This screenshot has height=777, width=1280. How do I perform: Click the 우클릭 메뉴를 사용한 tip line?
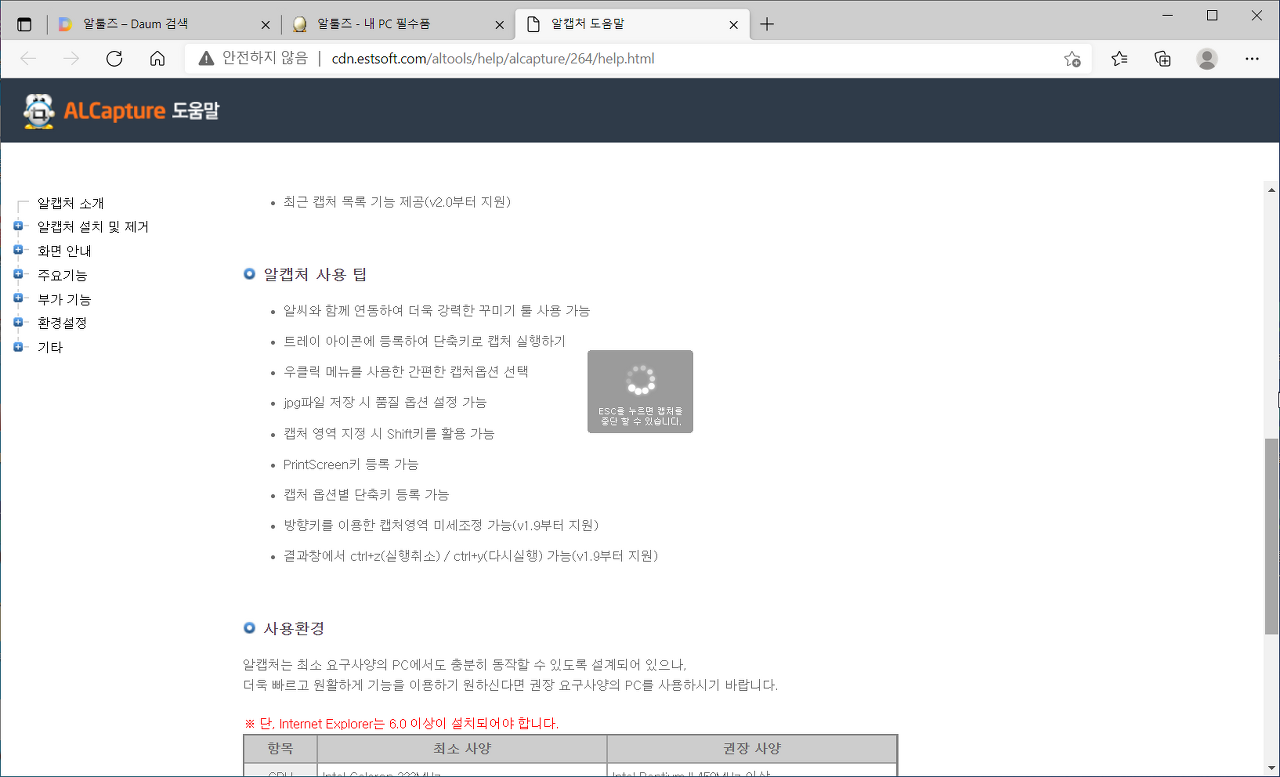(406, 372)
